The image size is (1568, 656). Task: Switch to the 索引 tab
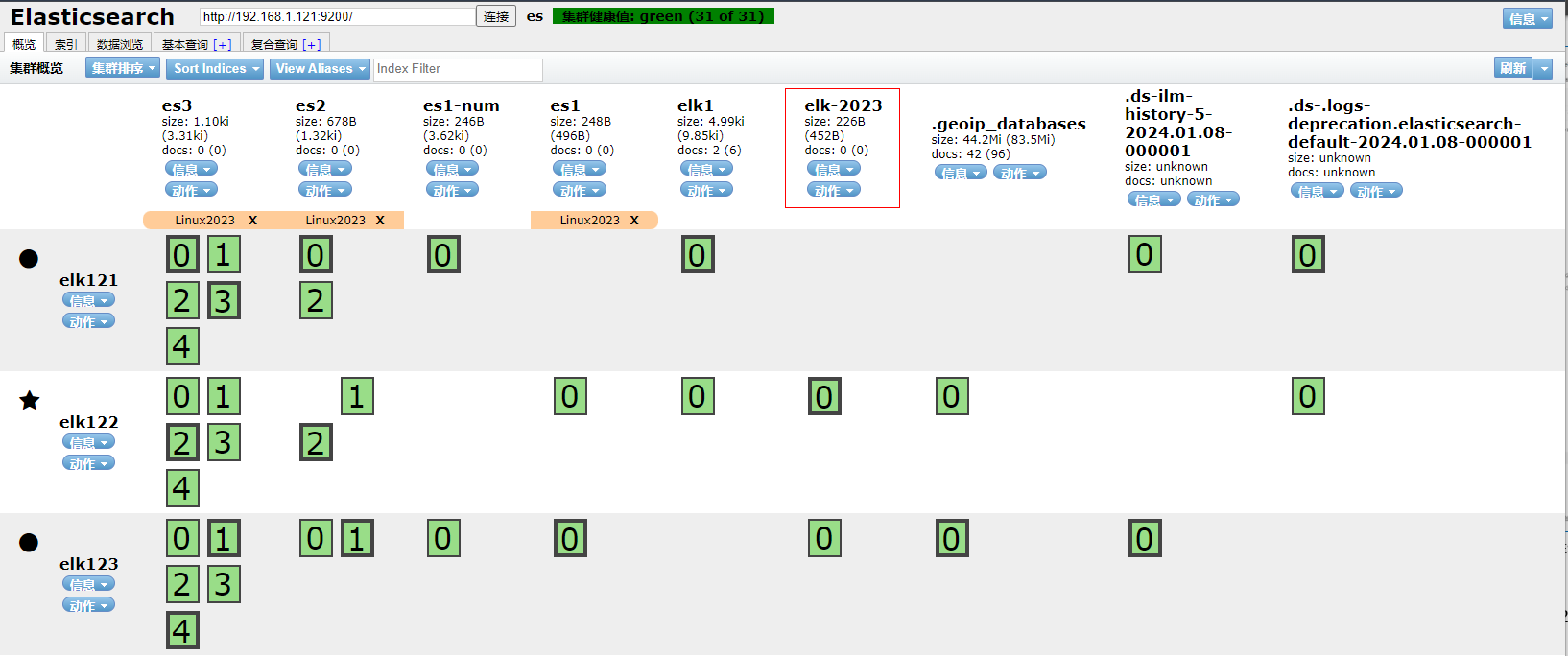(65, 44)
